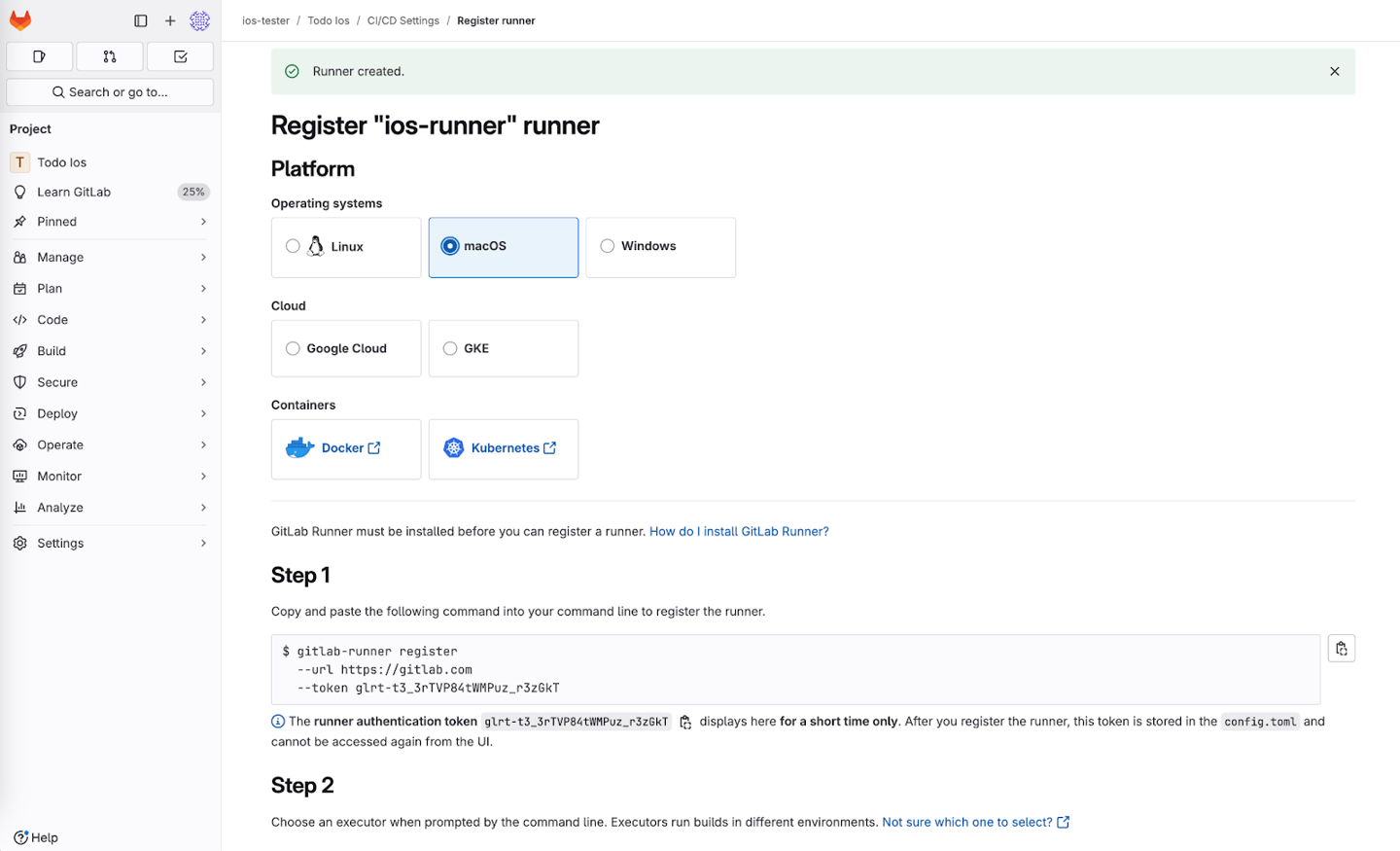Open the Monitor menu item
Viewport: 1400px width, 851px height.
[110, 477]
